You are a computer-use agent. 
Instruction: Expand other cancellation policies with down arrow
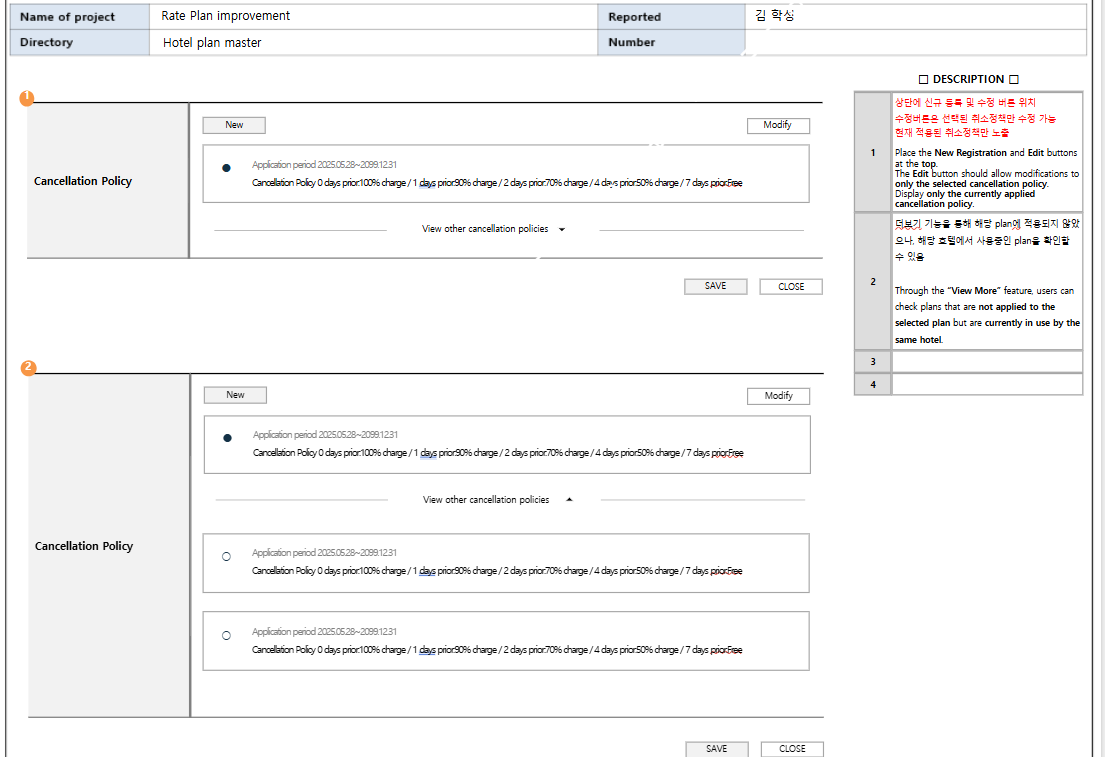pos(561,230)
